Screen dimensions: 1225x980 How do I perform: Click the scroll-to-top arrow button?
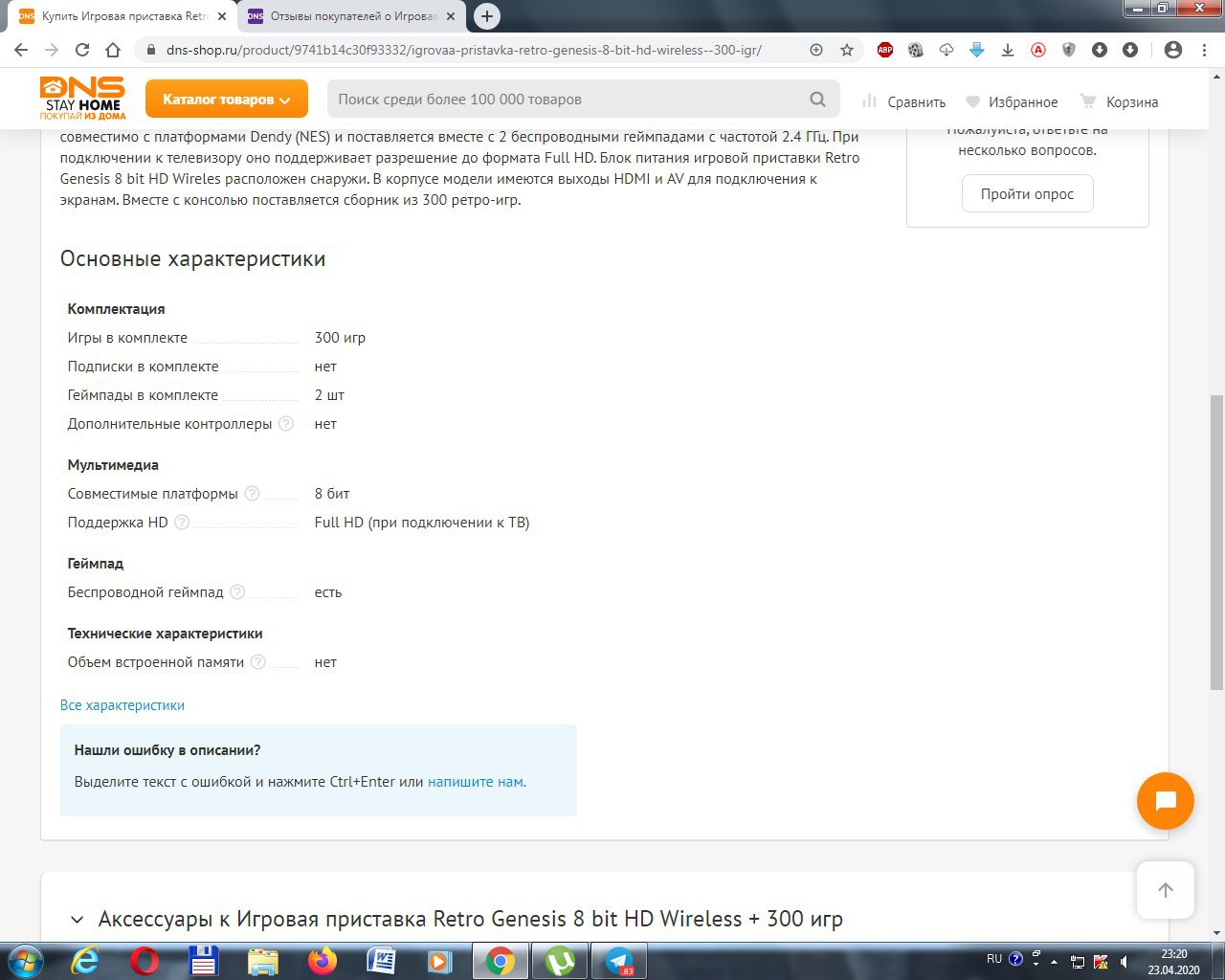click(x=1165, y=890)
